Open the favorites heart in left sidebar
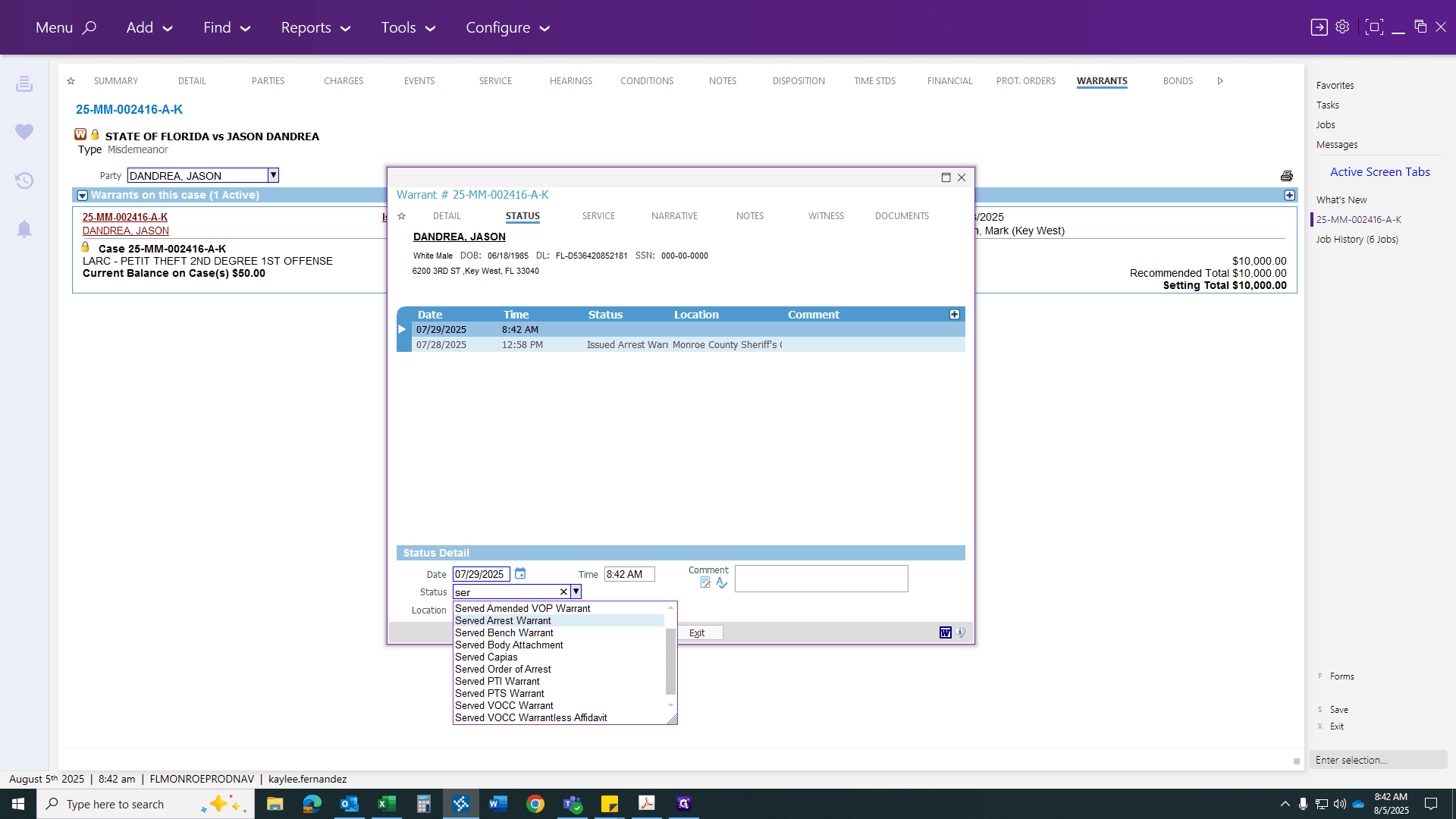 (x=24, y=132)
